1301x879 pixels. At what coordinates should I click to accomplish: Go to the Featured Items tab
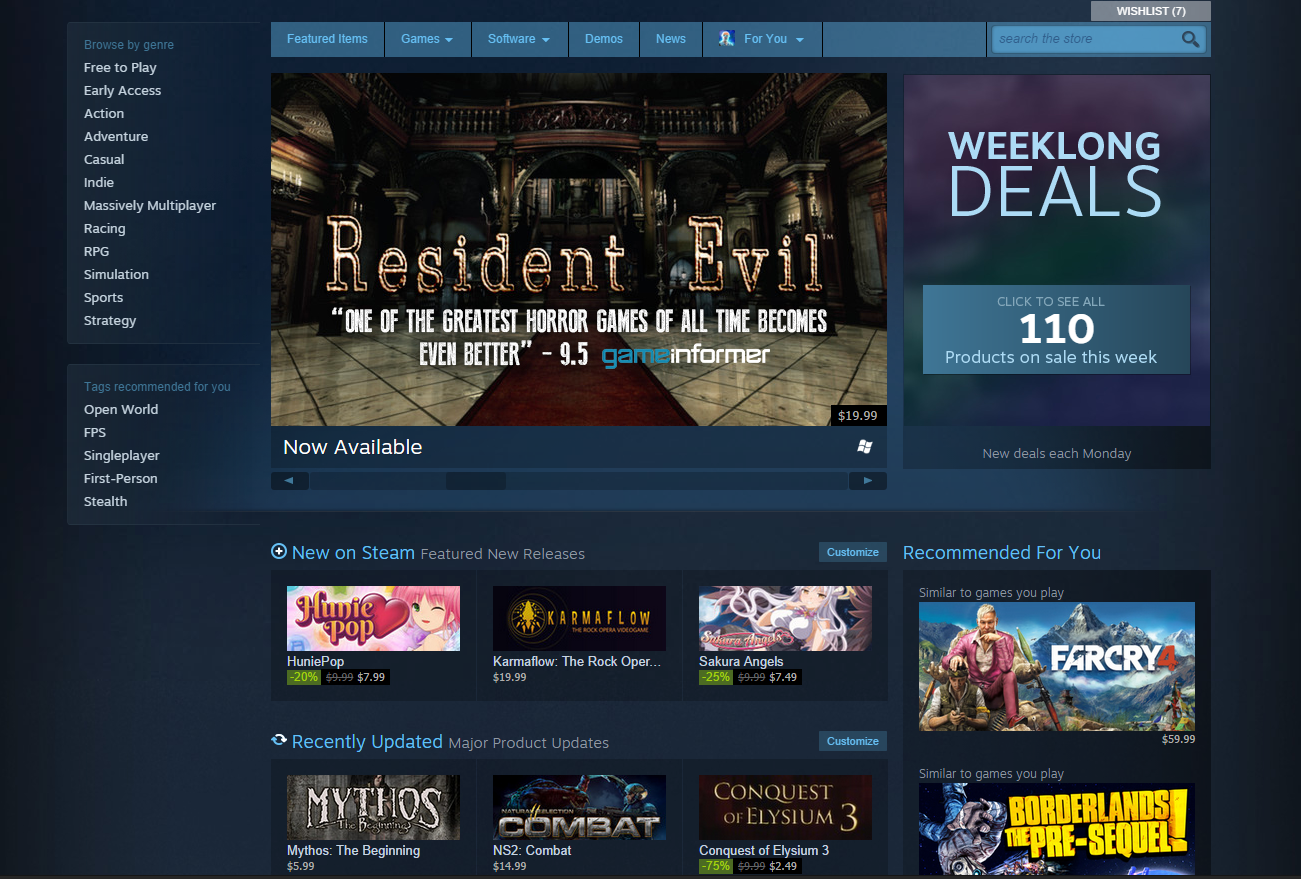(327, 39)
